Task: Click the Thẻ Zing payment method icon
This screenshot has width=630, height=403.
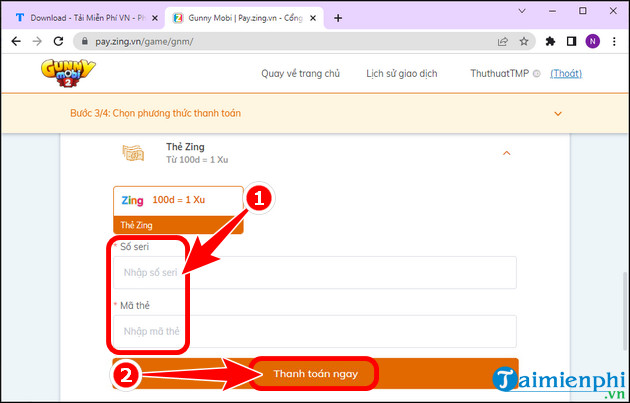Action: coord(133,153)
